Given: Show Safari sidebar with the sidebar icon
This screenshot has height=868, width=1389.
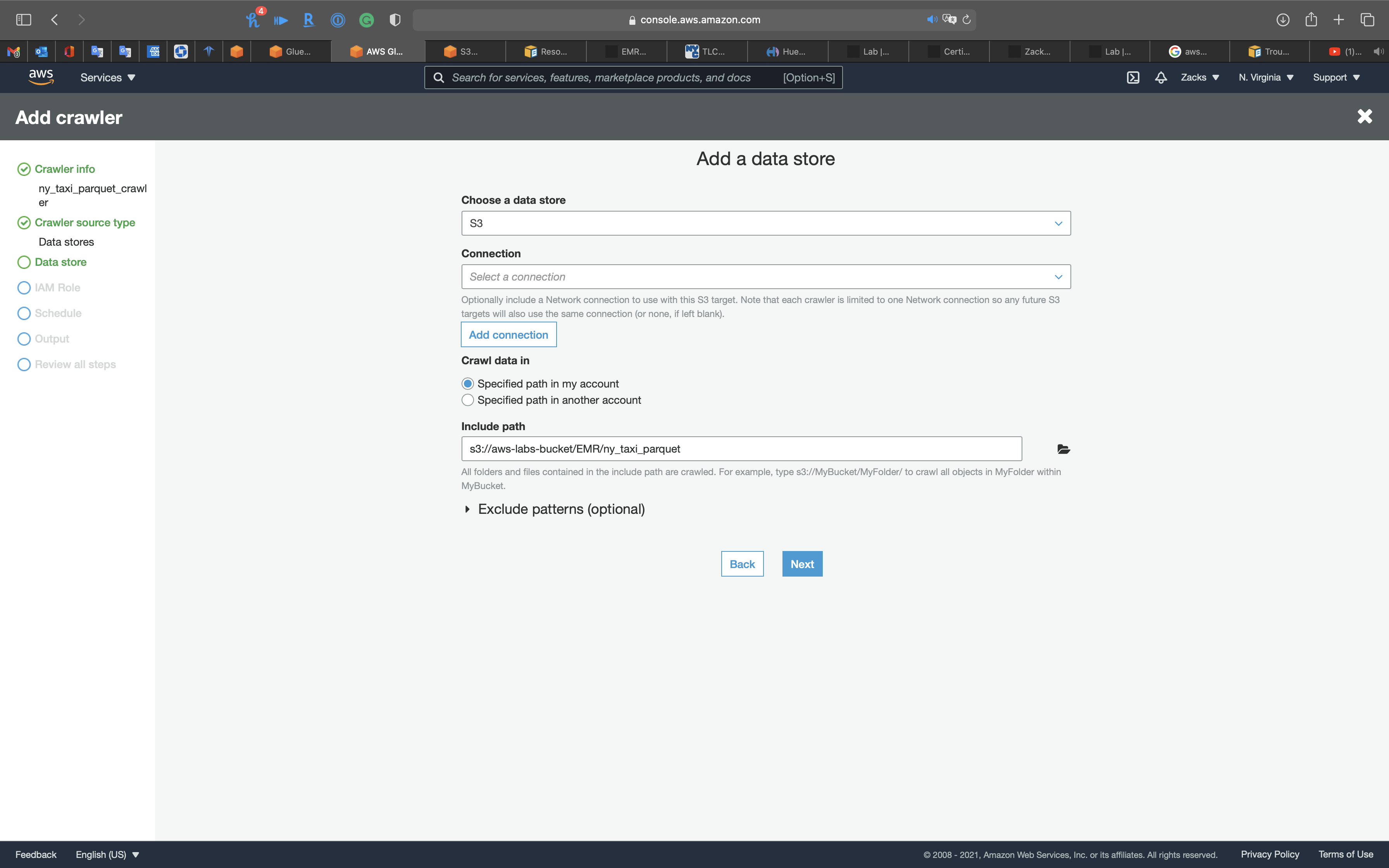Looking at the screenshot, I should [24, 20].
